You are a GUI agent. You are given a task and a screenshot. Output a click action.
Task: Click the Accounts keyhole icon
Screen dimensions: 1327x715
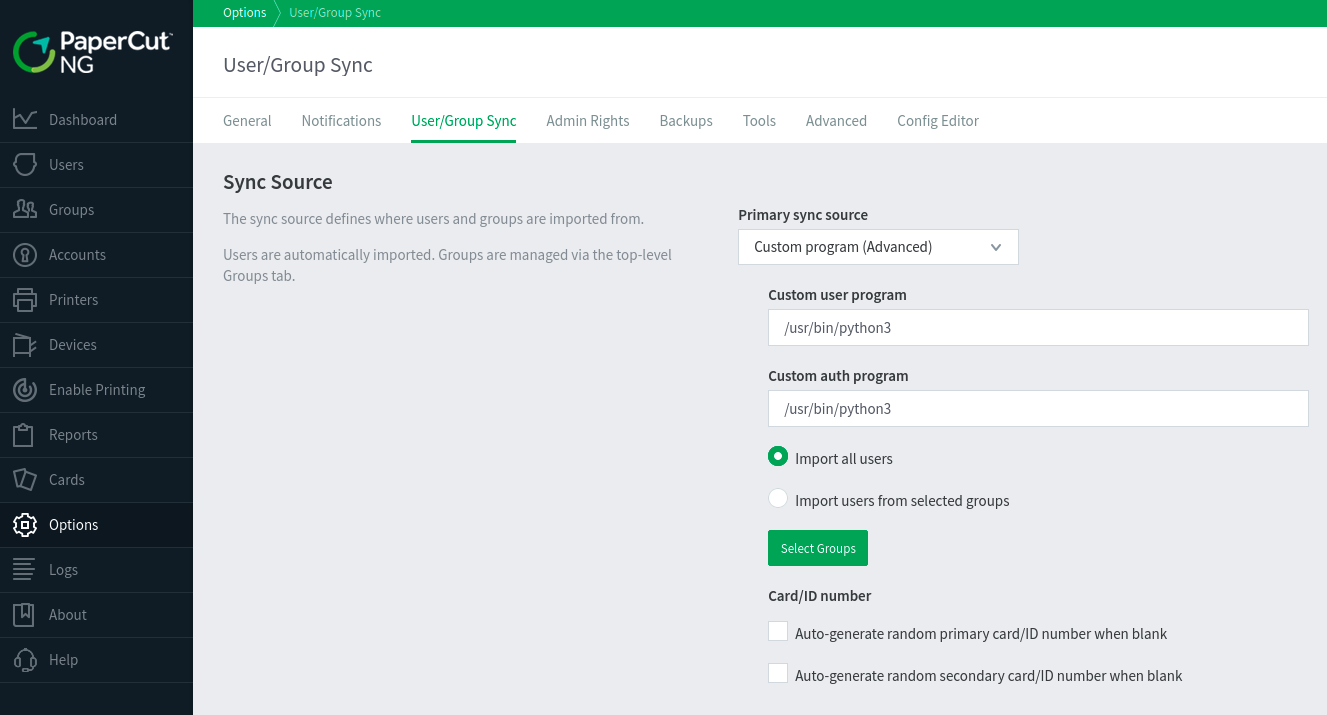point(25,255)
